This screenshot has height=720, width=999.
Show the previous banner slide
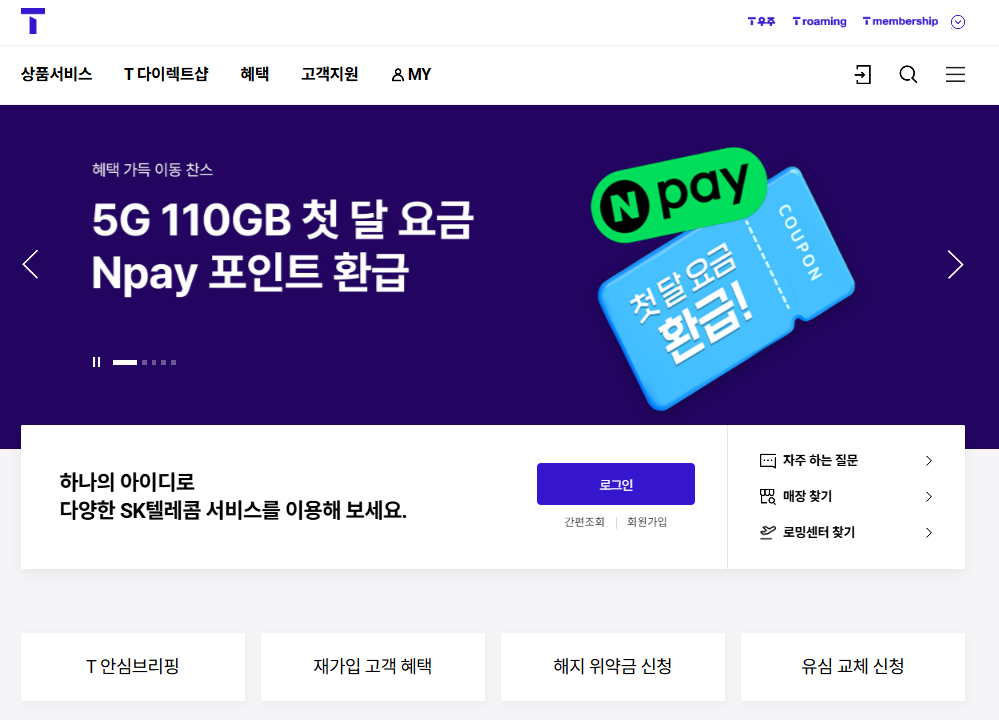click(31, 264)
